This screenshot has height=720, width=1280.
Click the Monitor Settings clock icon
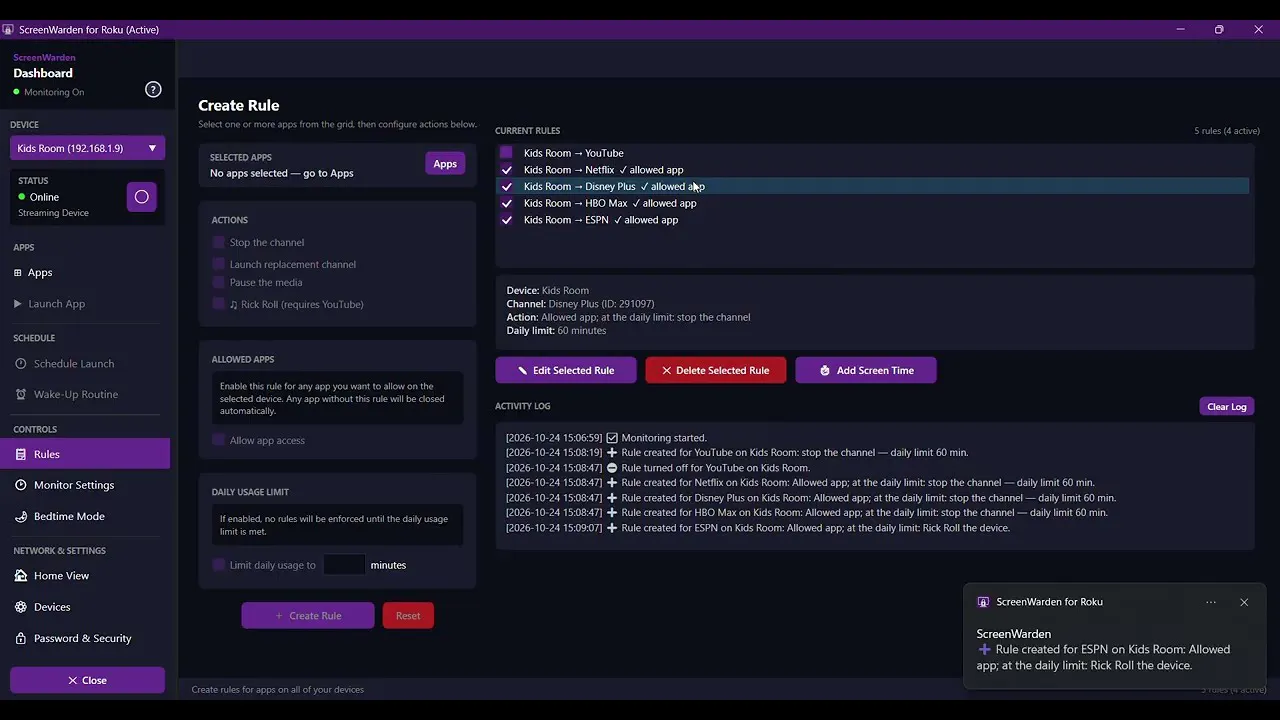coord(22,485)
